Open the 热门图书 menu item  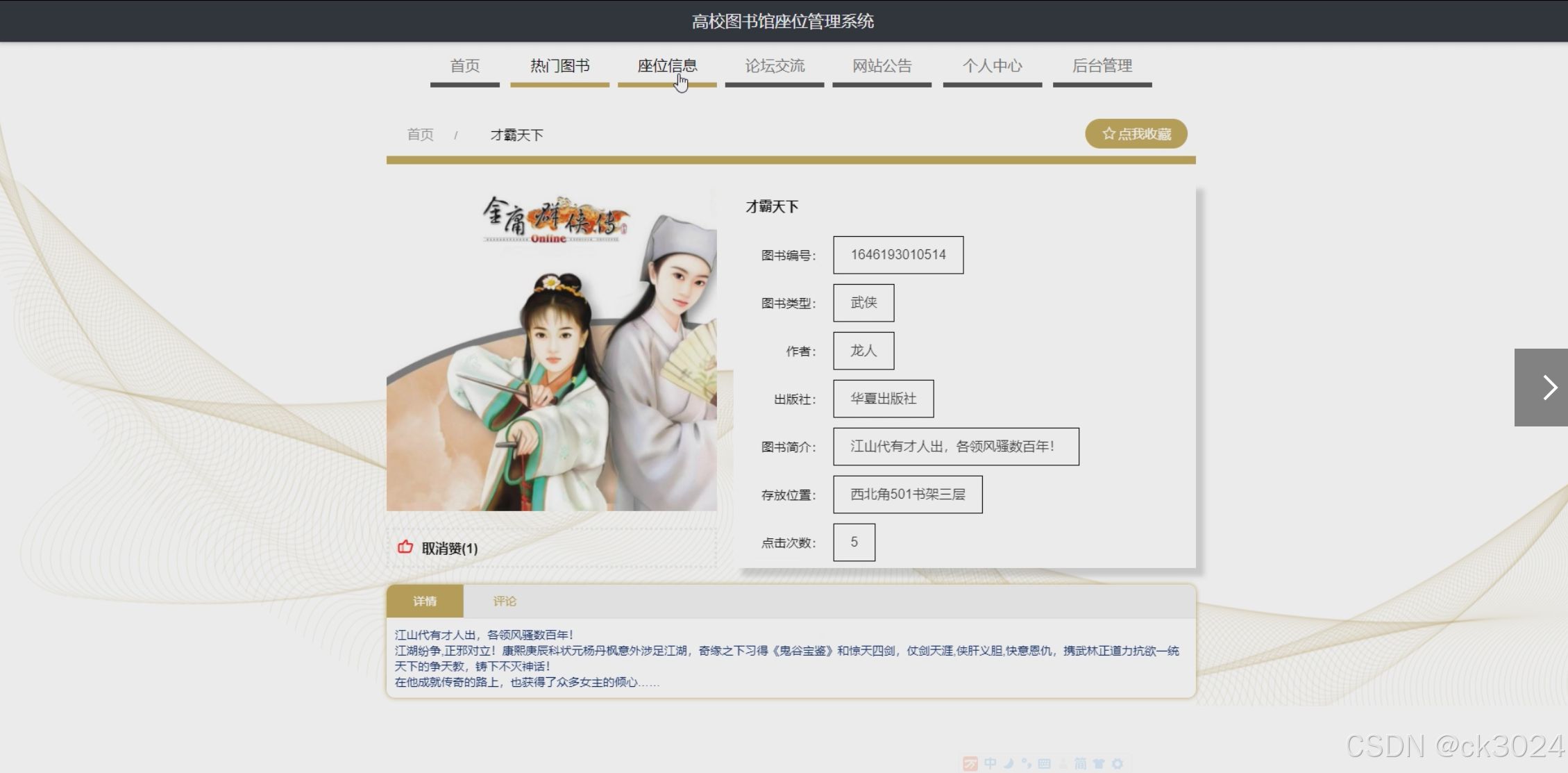tap(559, 66)
